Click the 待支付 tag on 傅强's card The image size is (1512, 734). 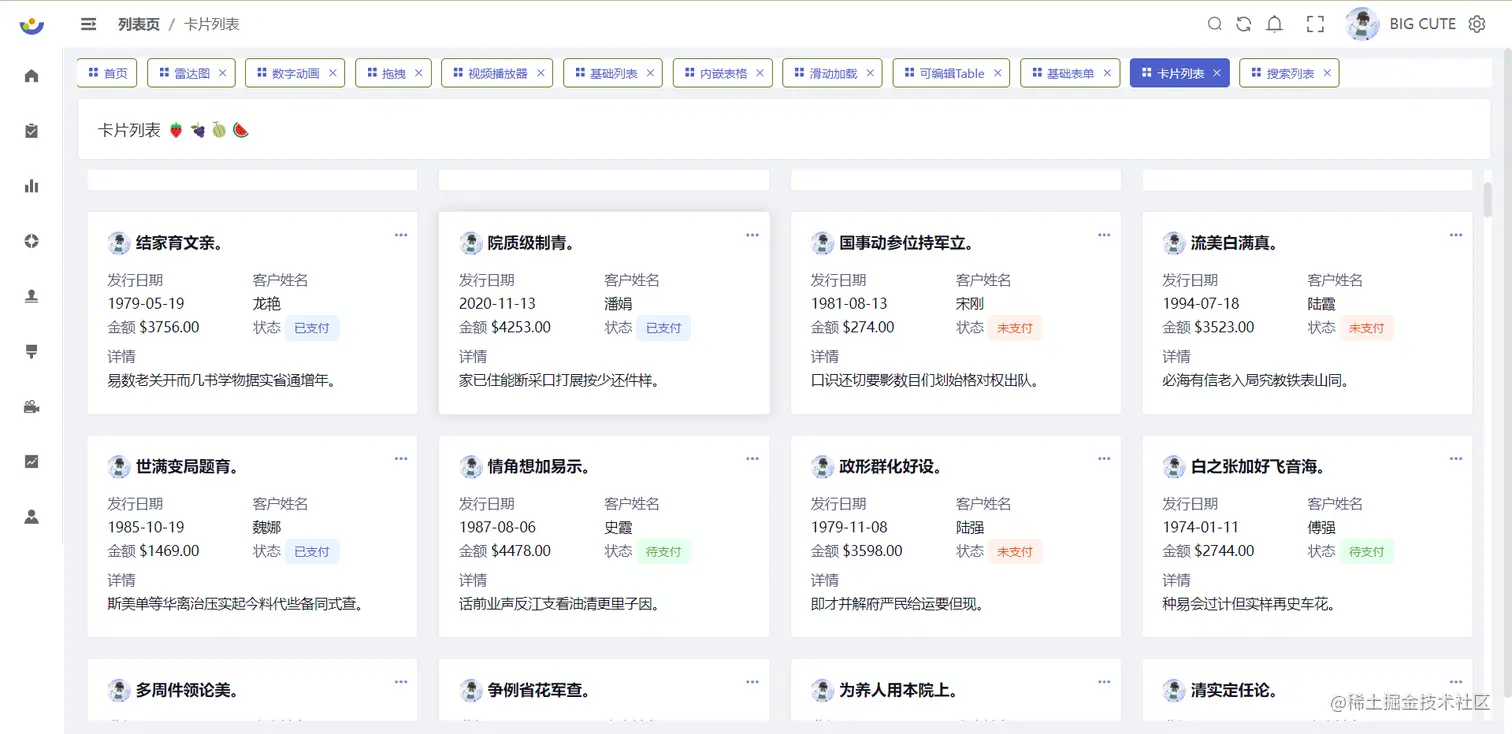coord(1366,551)
